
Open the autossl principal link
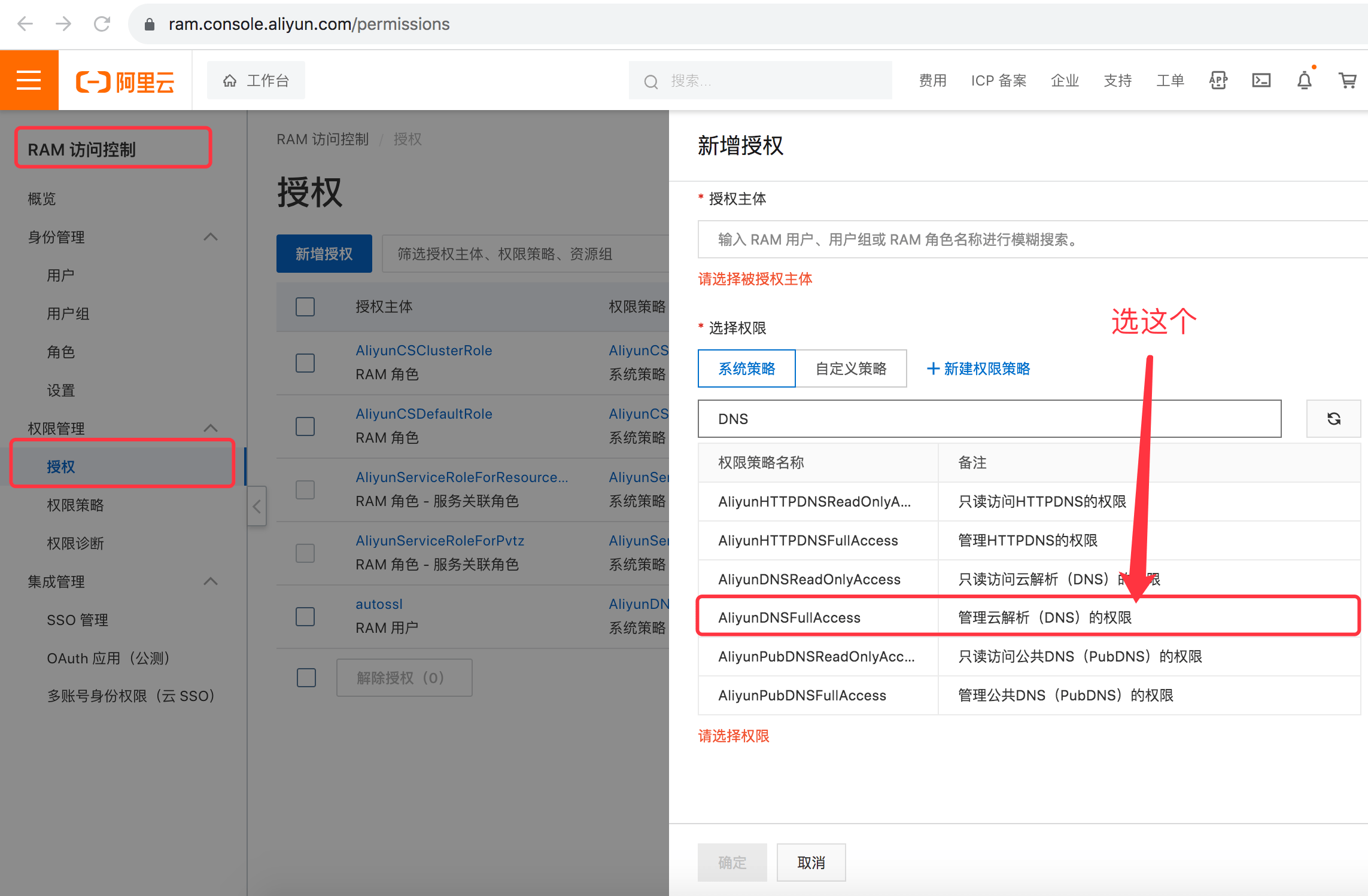[379, 604]
